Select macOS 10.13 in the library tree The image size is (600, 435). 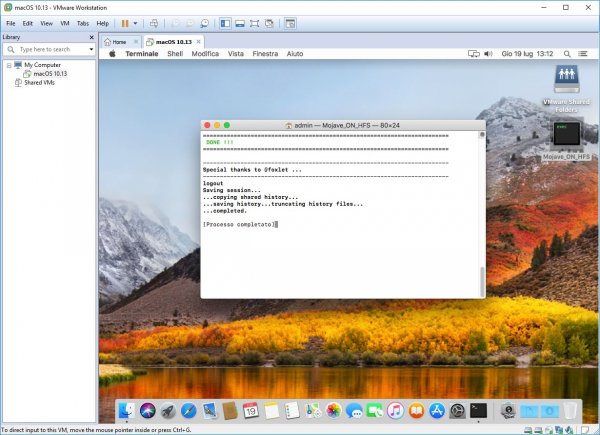[x=50, y=74]
